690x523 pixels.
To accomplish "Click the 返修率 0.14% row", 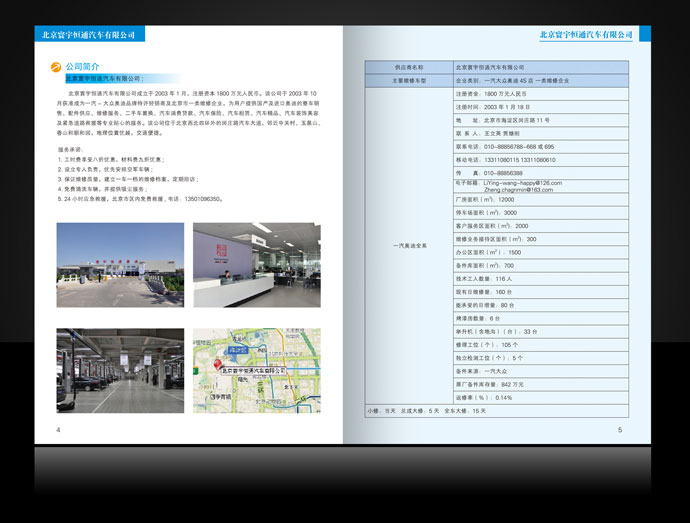I will point(541,398).
